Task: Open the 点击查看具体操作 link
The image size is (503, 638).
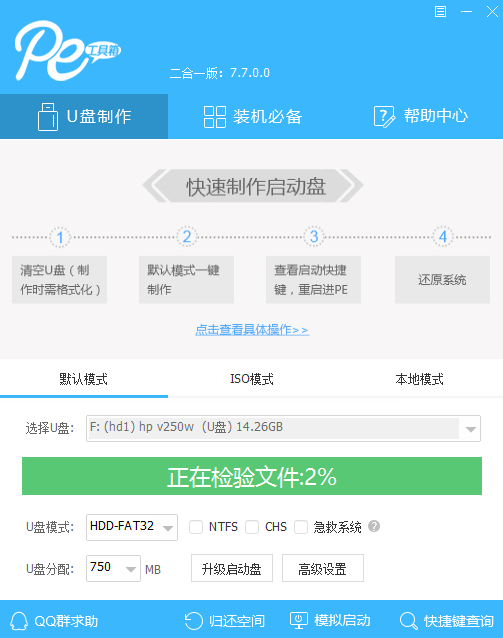Action: click(252, 330)
